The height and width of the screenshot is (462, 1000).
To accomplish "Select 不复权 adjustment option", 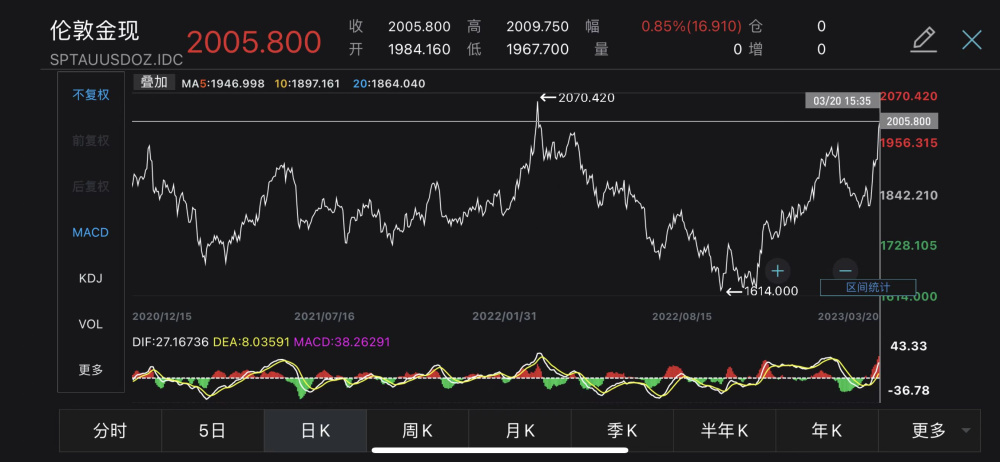I will click(91, 95).
